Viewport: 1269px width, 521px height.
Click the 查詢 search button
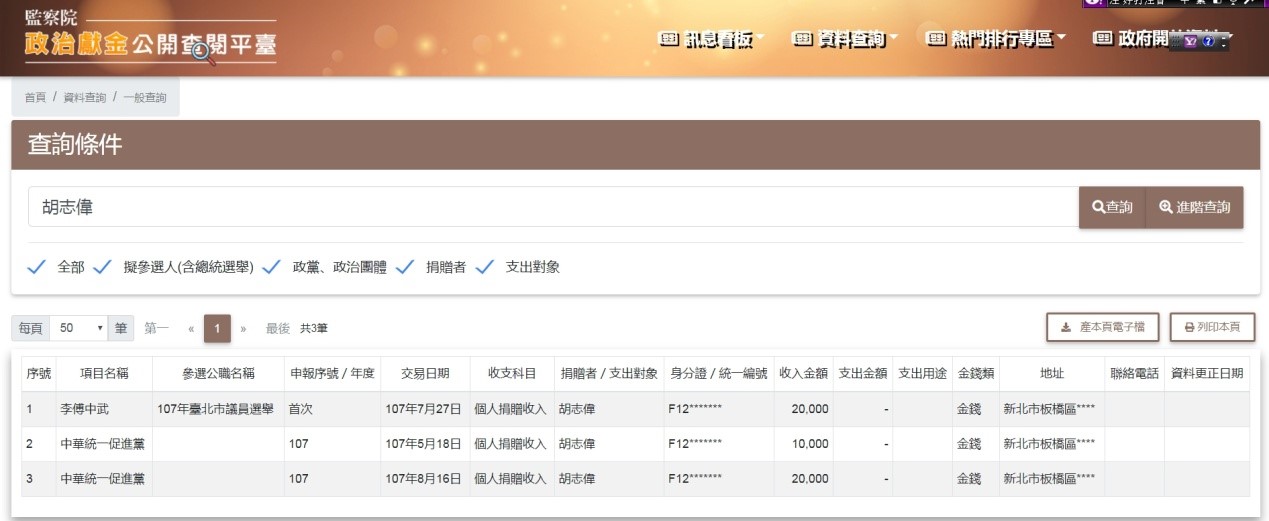[1112, 207]
